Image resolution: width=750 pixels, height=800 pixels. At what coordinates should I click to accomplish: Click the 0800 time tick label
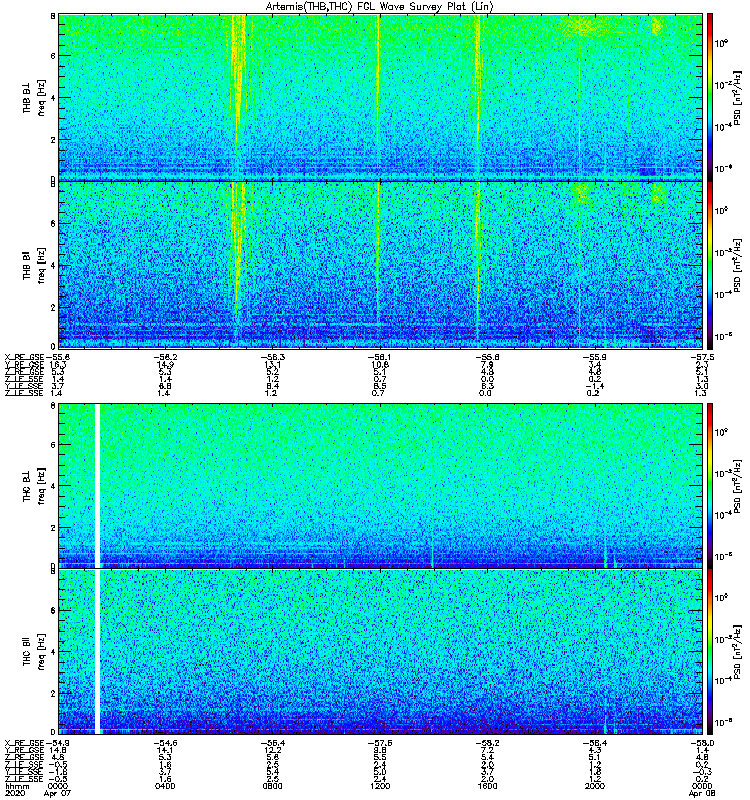(272, 786)
